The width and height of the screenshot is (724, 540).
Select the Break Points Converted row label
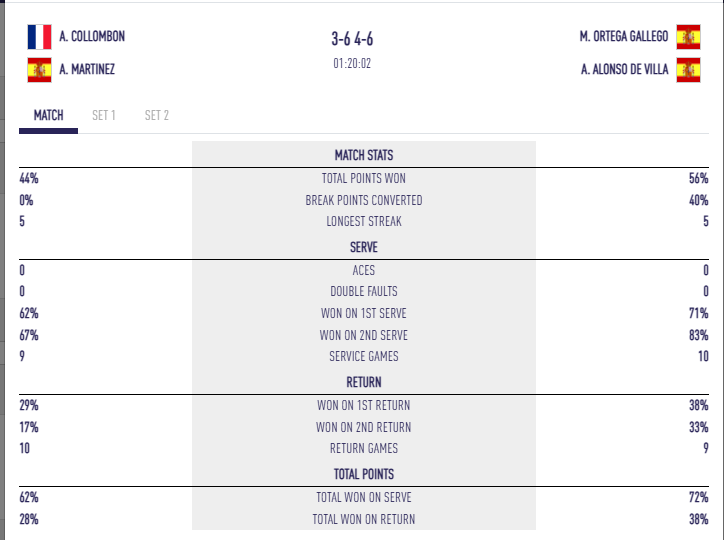[x=364, y=200]
